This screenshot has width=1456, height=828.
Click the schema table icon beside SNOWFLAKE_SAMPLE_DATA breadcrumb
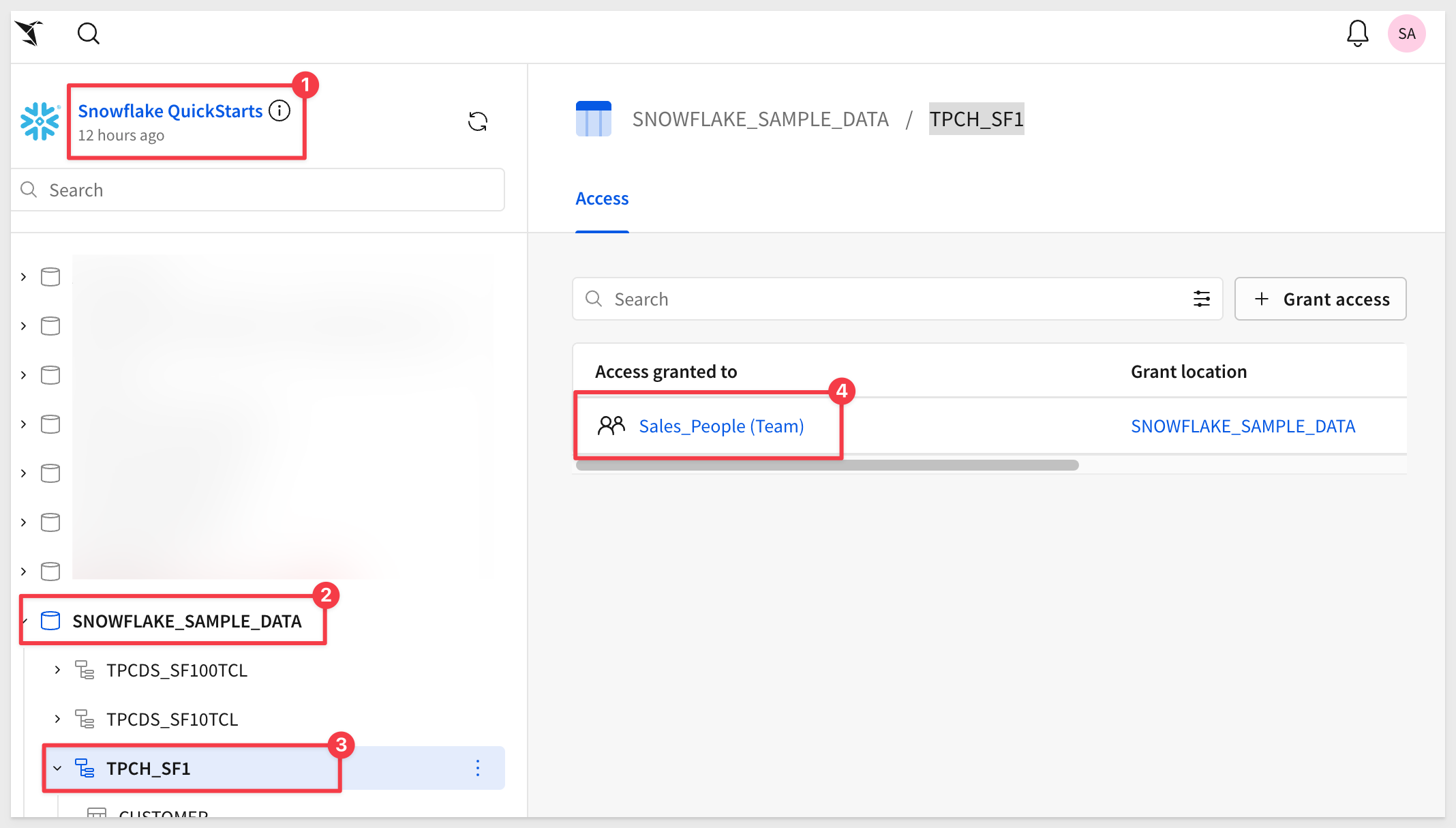click(593, 119)
